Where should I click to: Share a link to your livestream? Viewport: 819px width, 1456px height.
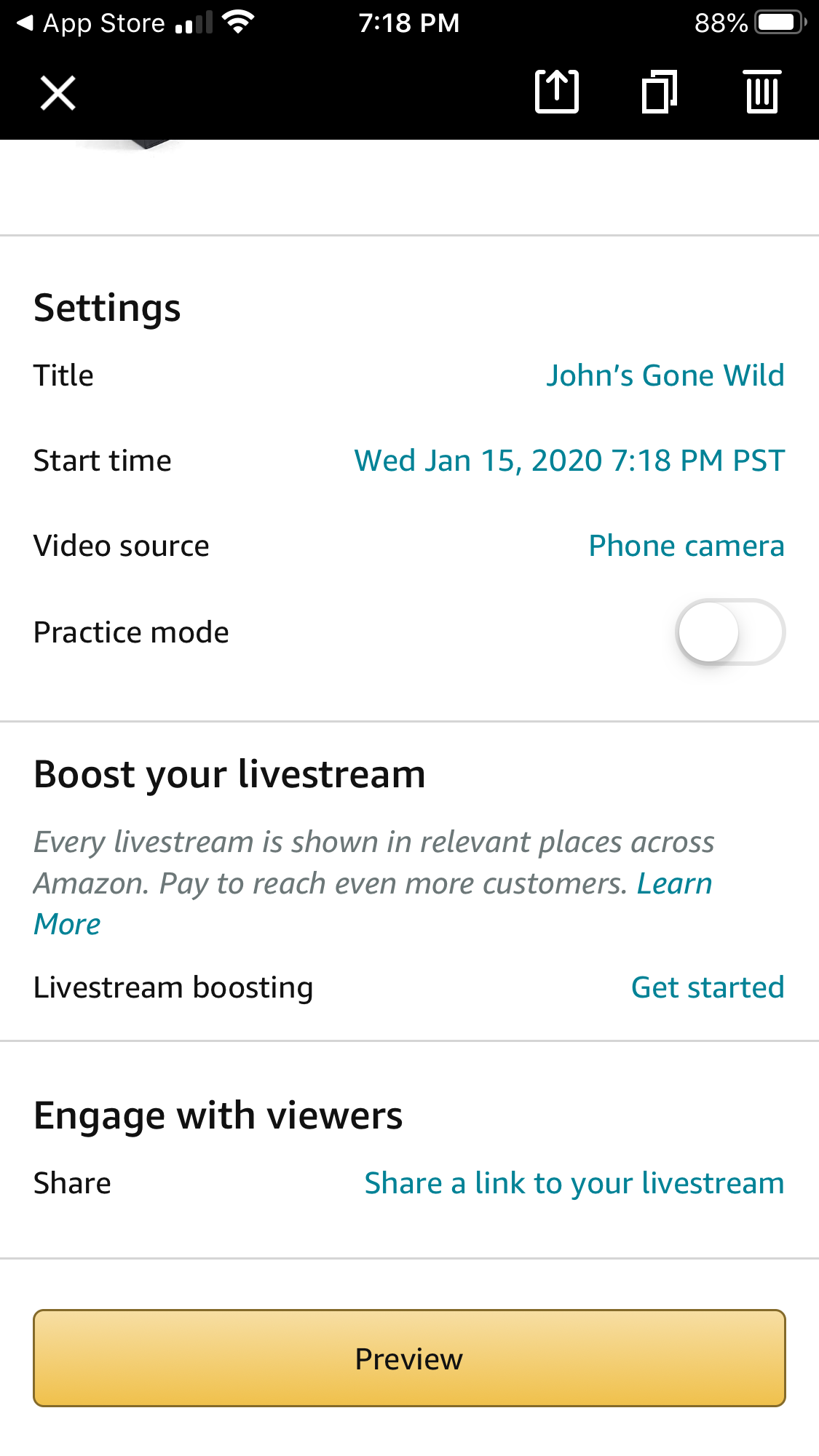pyautogui.click(x=574, y=1183)
